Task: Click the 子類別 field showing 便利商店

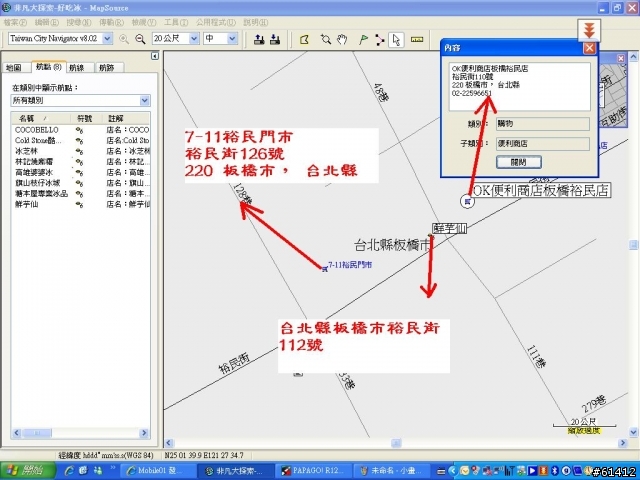Action: tap(542, 144)
